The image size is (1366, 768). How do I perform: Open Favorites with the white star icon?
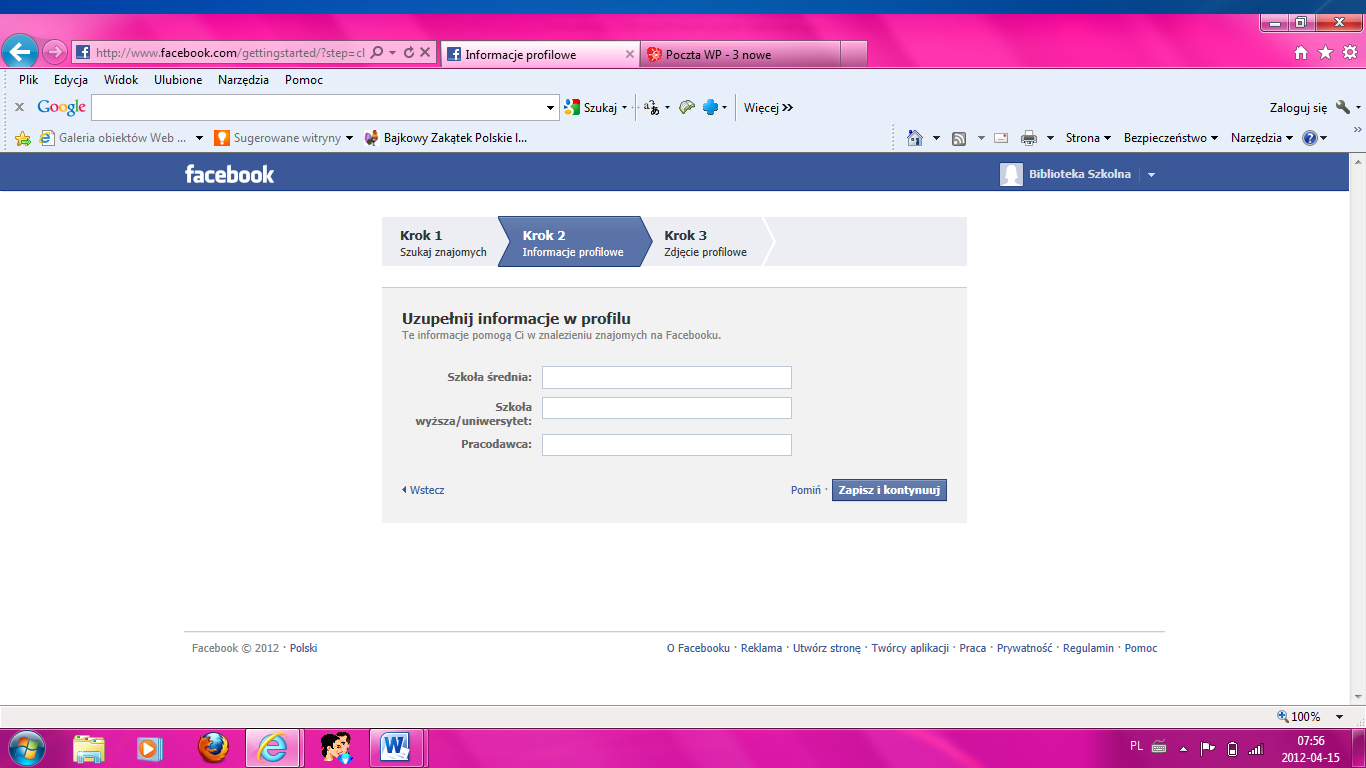click(x=1325, y=52)
